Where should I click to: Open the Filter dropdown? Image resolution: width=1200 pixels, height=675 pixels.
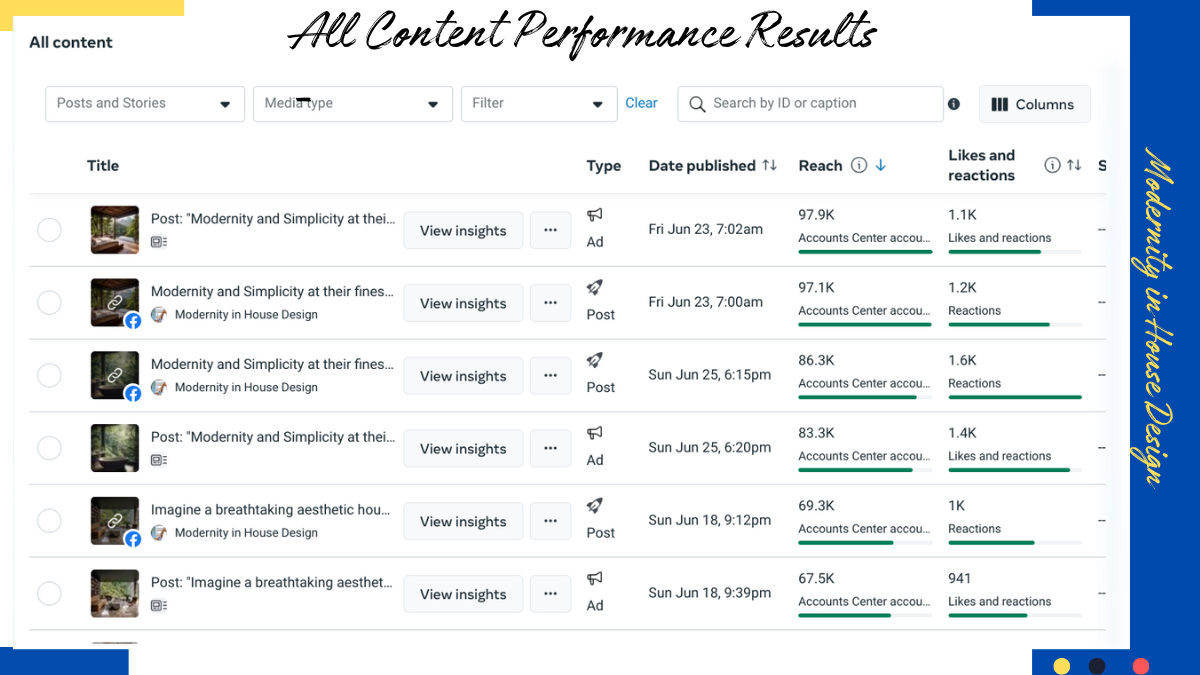[539, 104]
